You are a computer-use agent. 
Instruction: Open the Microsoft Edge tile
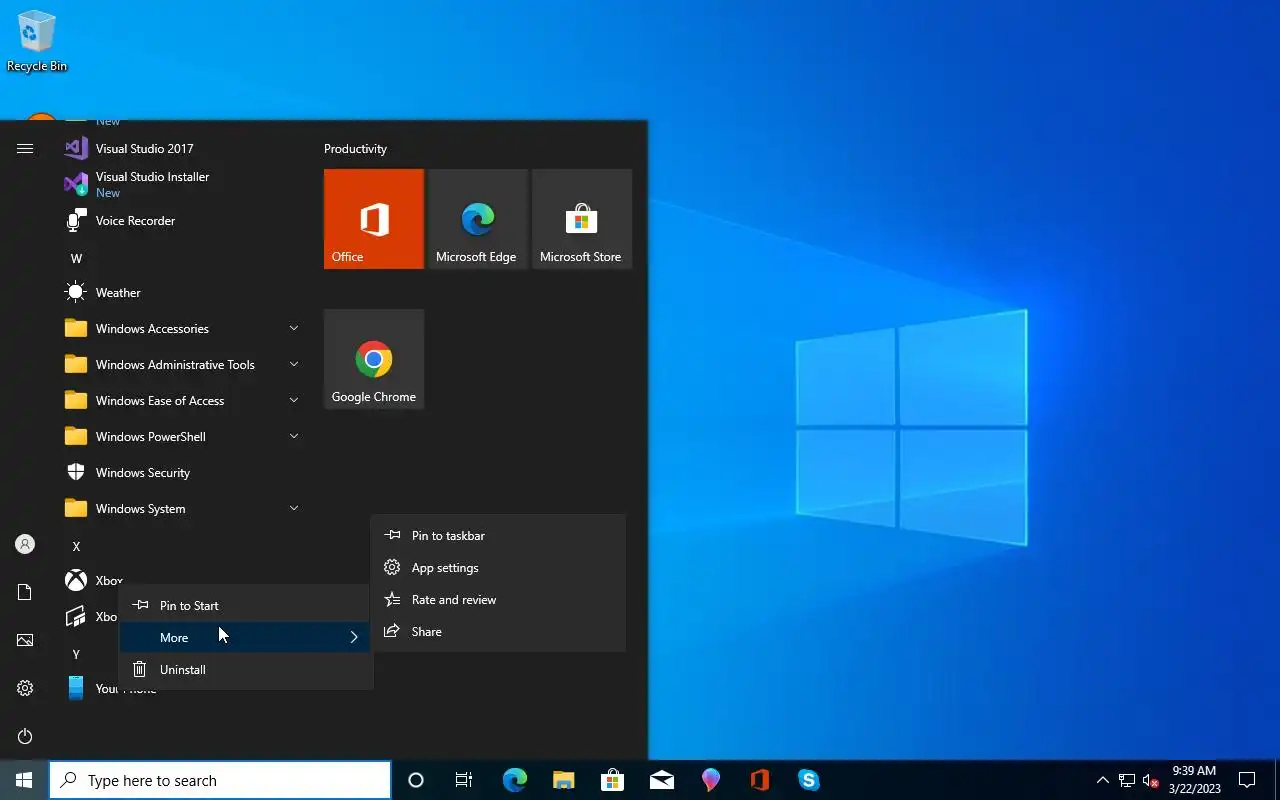(x=478, y=219)
